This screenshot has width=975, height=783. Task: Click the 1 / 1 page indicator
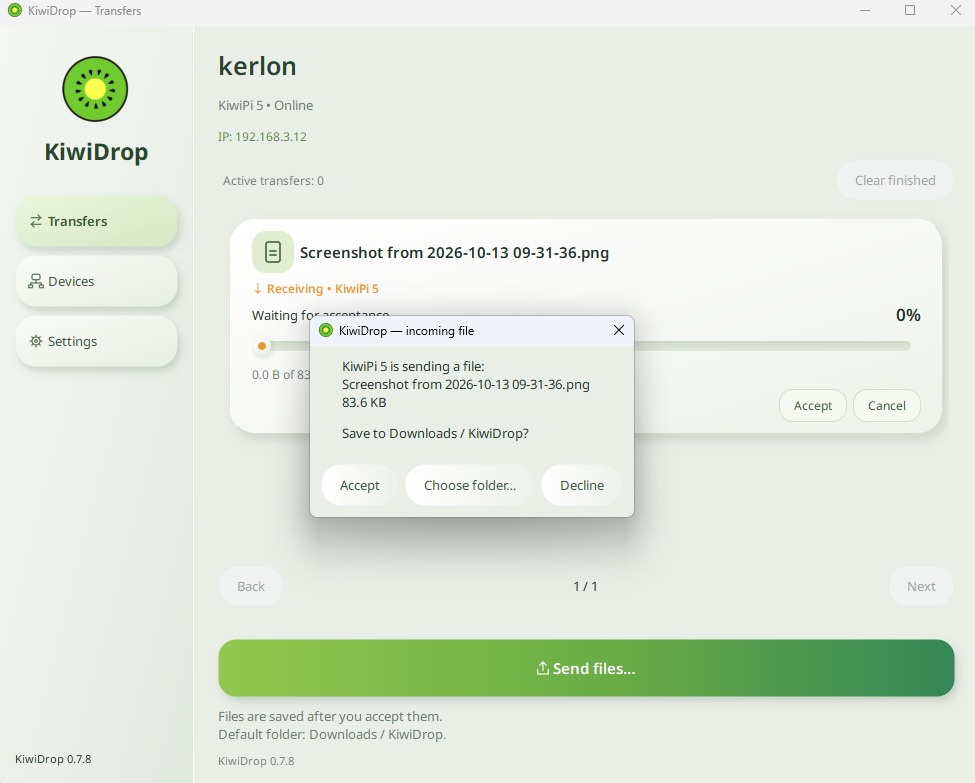point(585,586)
